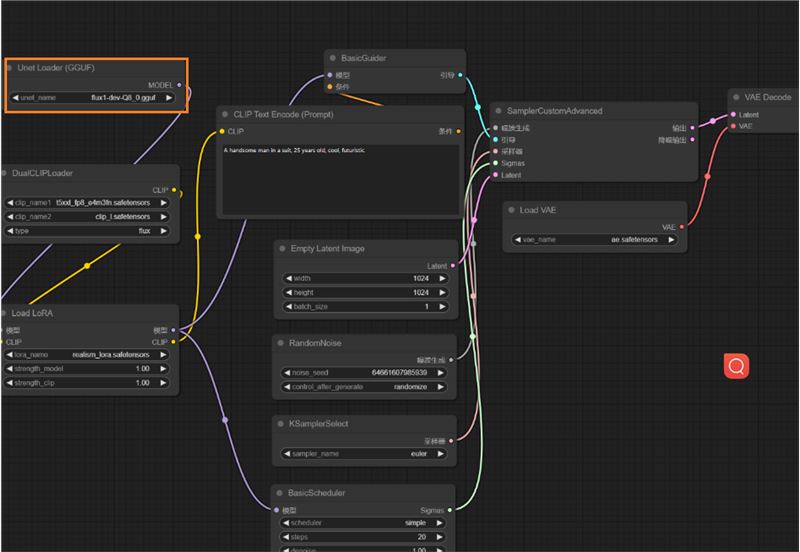The width and height of the screenshot is (800, 552).
Task: Increase Empty Latent width with right arrow
Action: click(x=442, y=278)
